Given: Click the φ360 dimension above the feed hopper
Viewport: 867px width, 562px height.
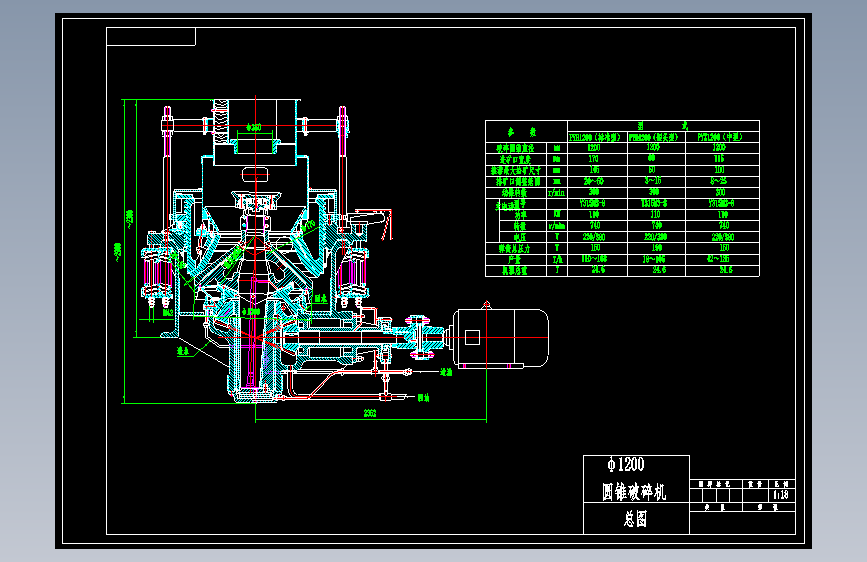Looking at the screenshot, I should [254, 127].
